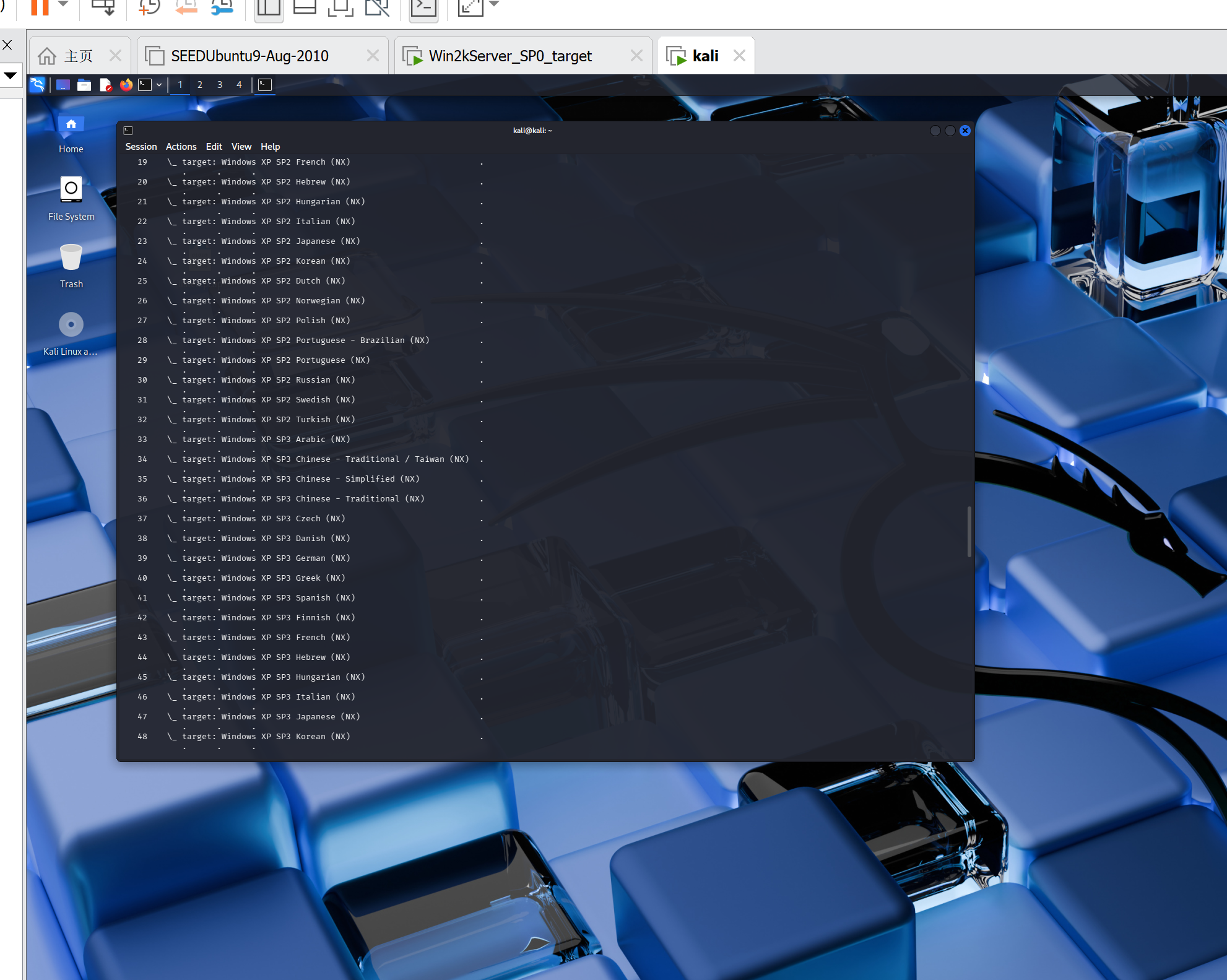This screenshot has height=980, width=1227.
Task: Open the terminal's Actions menu
Action: (x=181, y=147)
